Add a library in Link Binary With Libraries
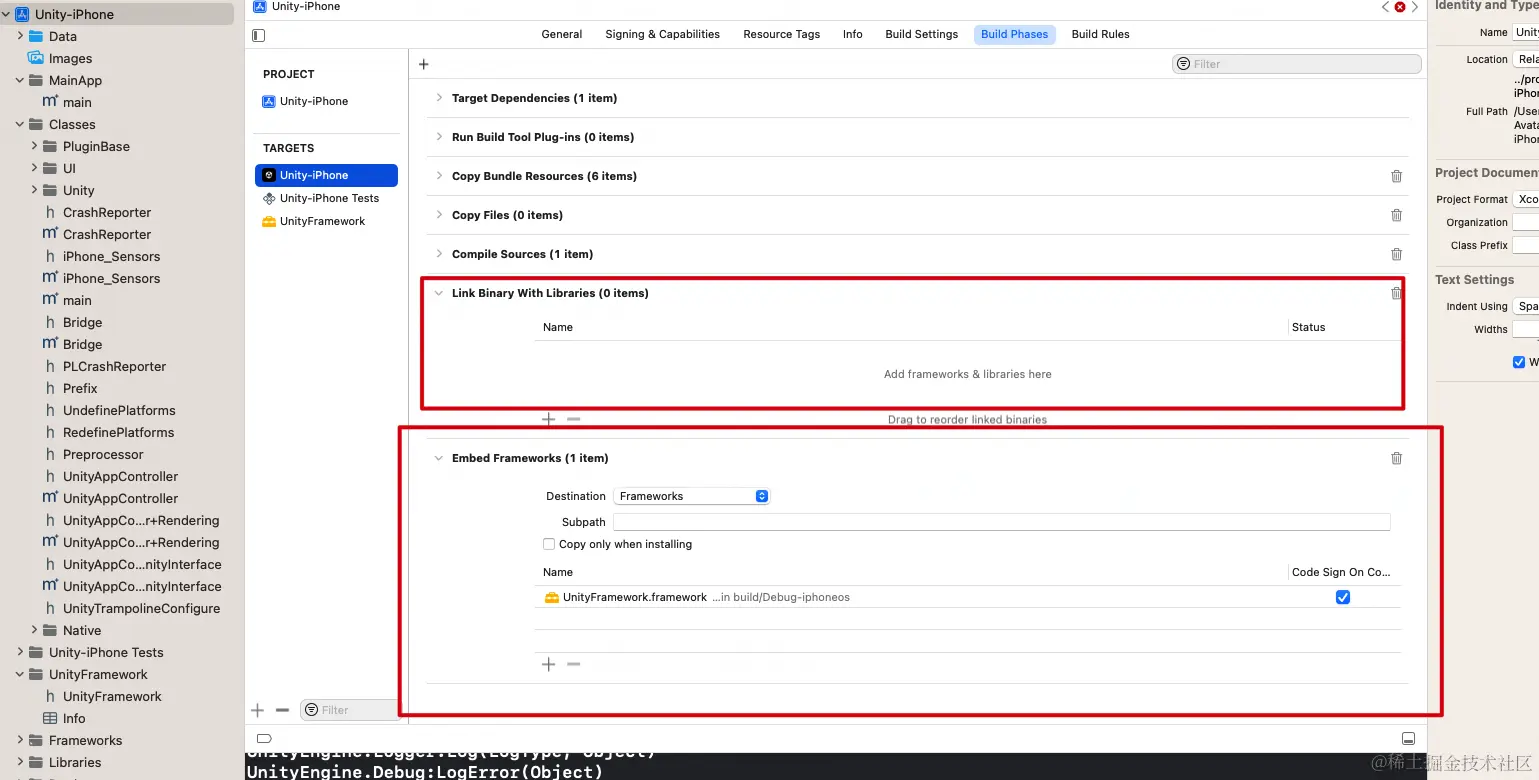1539x780 pixels. coord(548,420)
